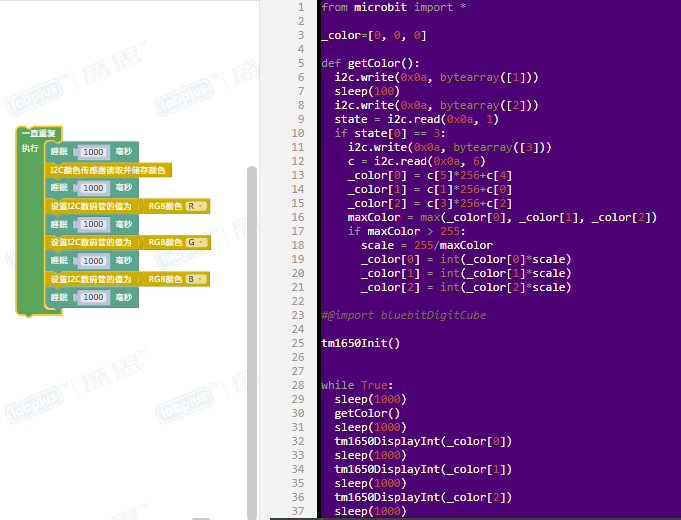Image resolution: width=681 pixels, height=520 pixels.
Task: Select the 一直重复 forever loop block header
Action: click(40, 133)
